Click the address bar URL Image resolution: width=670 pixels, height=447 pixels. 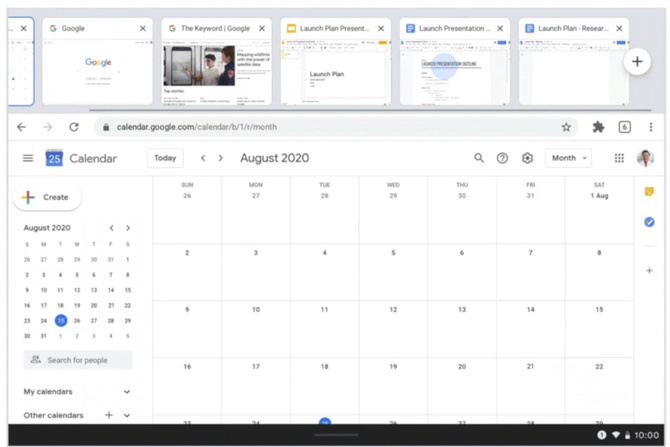197,127
